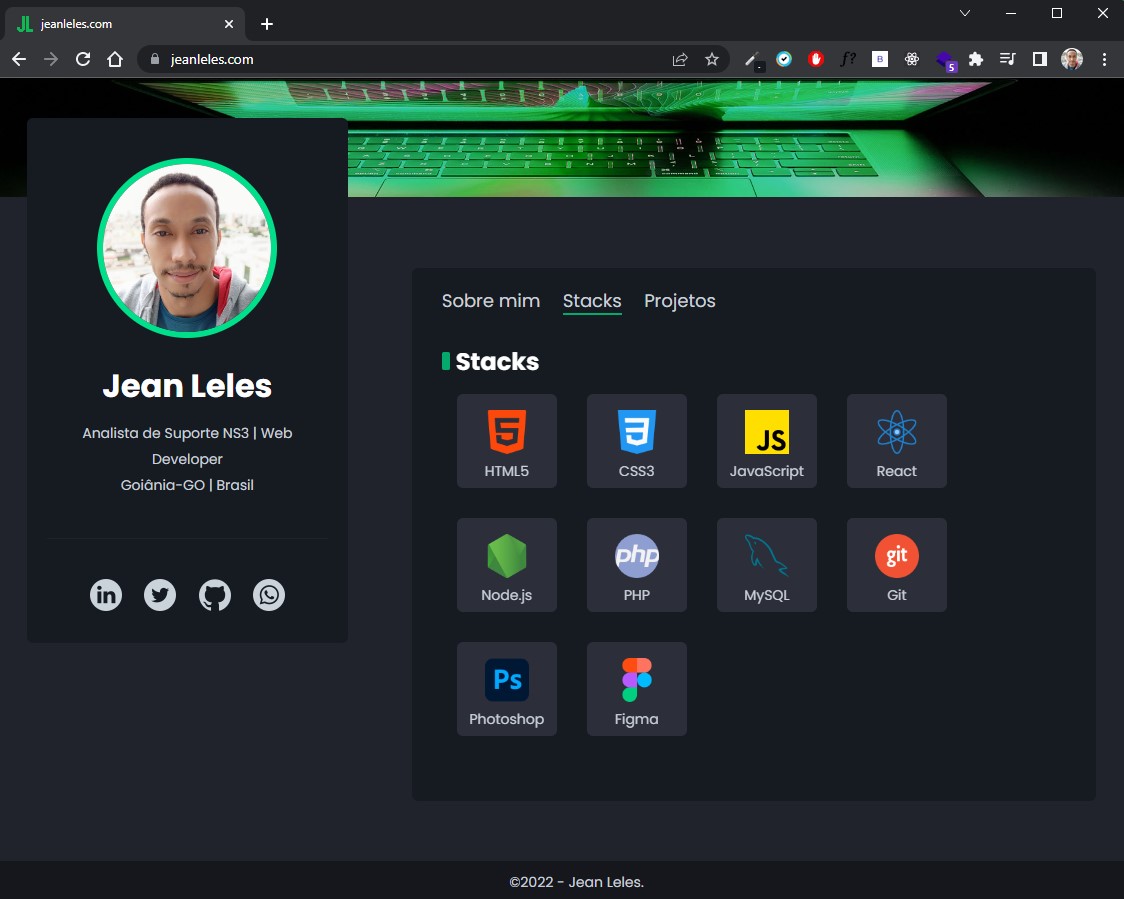
Task: Open the Twitter profile icon
Action: coord(160,595)
